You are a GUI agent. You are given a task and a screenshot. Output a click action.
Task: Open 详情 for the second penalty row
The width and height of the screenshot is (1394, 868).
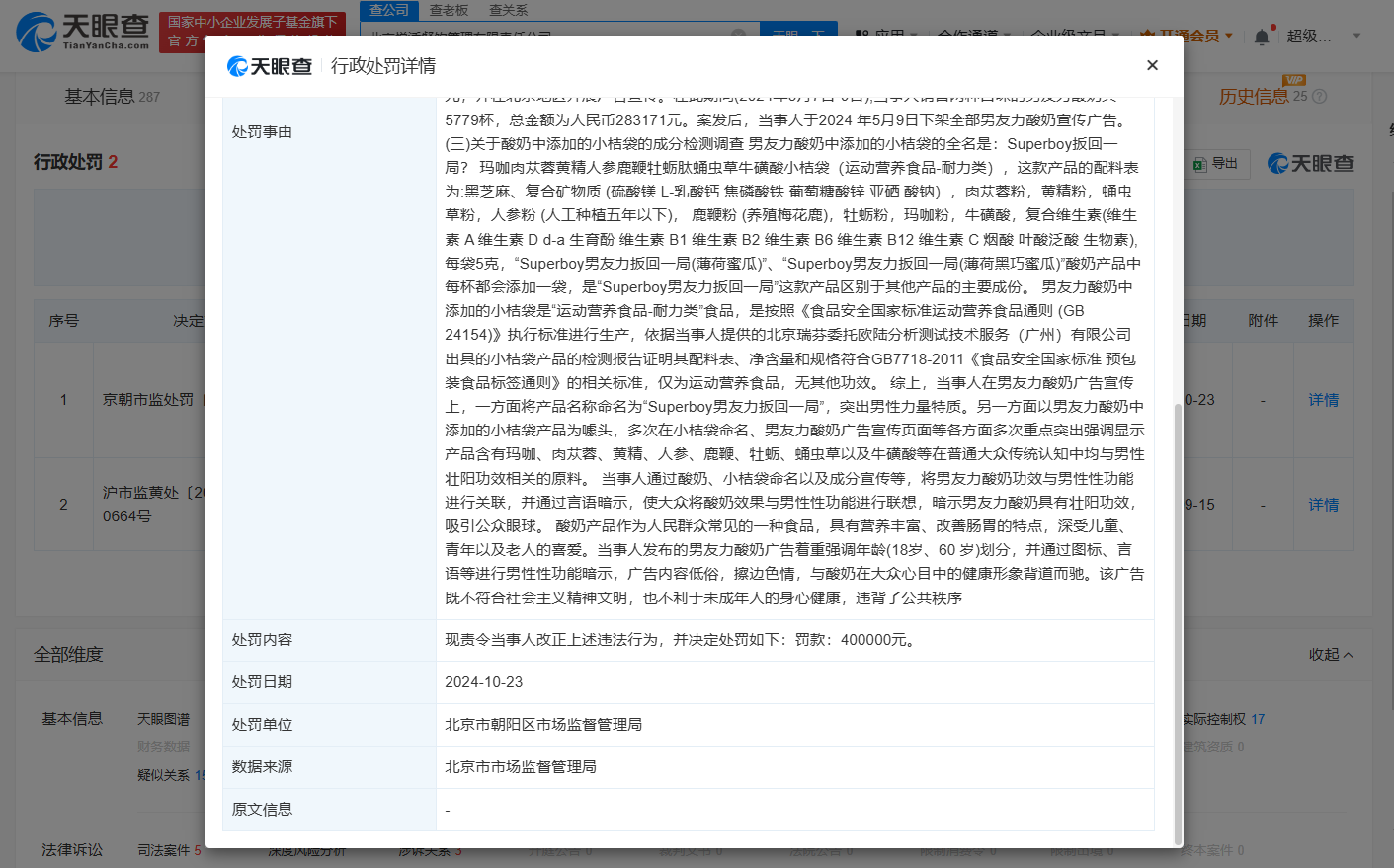(x=1324, y=505)
